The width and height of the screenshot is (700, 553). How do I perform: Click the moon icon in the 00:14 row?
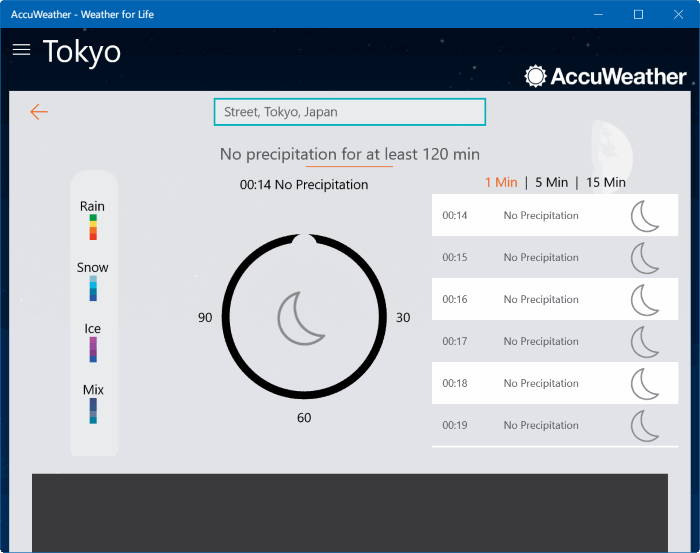coord(645,216)
